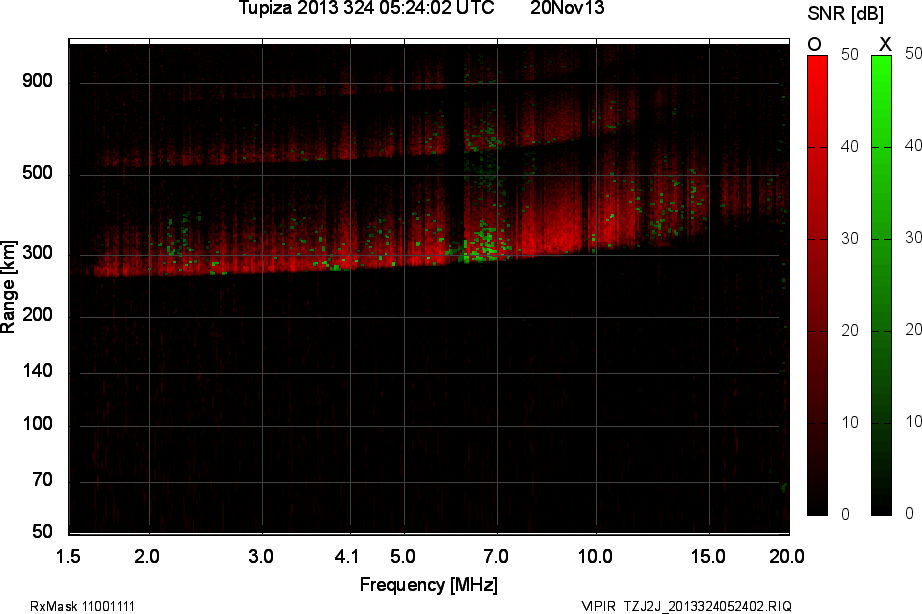922x614 pixels.
Task: Click the file name 'TZJ2J_2013324052402.RIQ'
Action: (x=707, y=606)
